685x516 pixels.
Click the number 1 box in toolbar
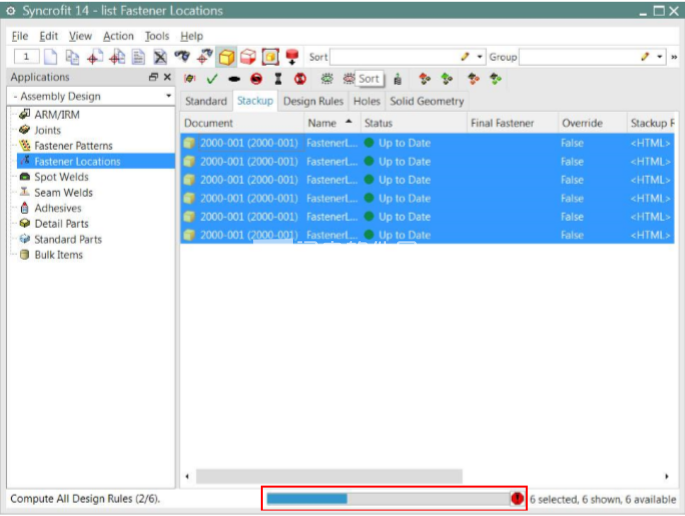coord(27,56)
